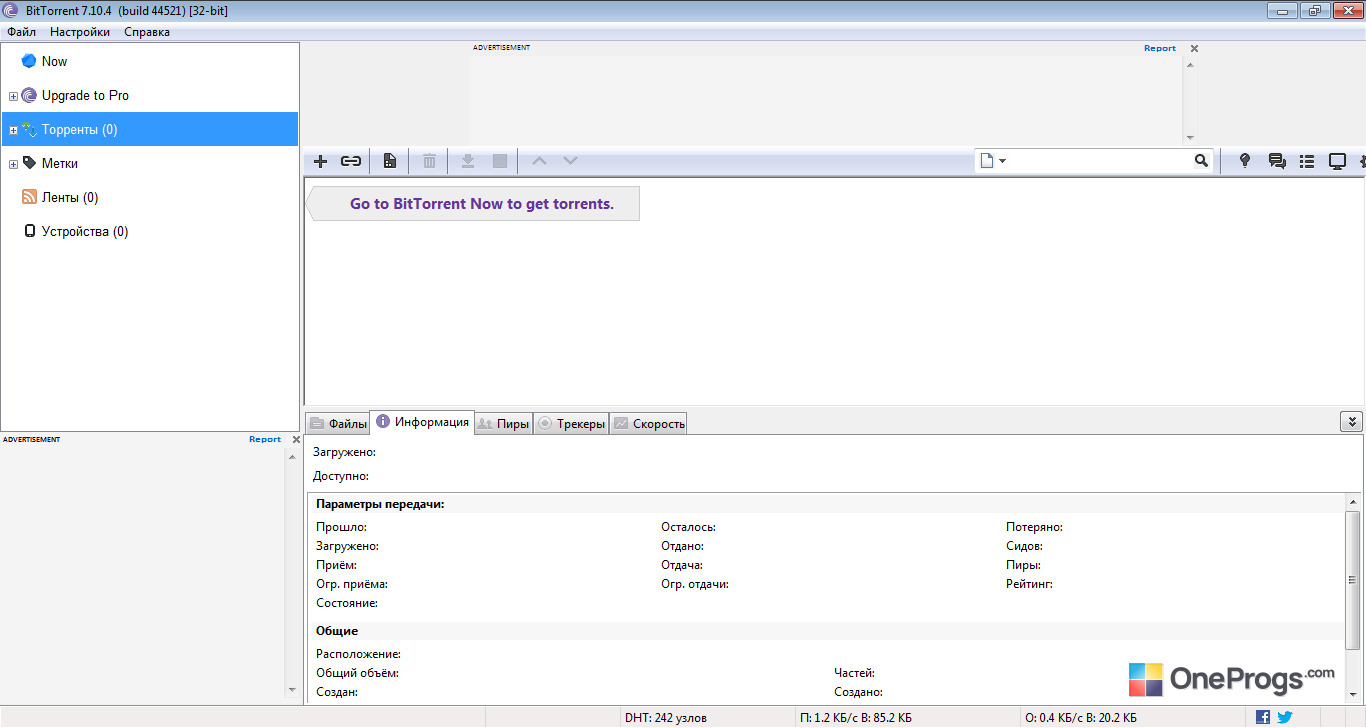The height and width of the screenshot is (728, 1366).
Task: Click the Частей: label
Action: (x=854, y=673)
